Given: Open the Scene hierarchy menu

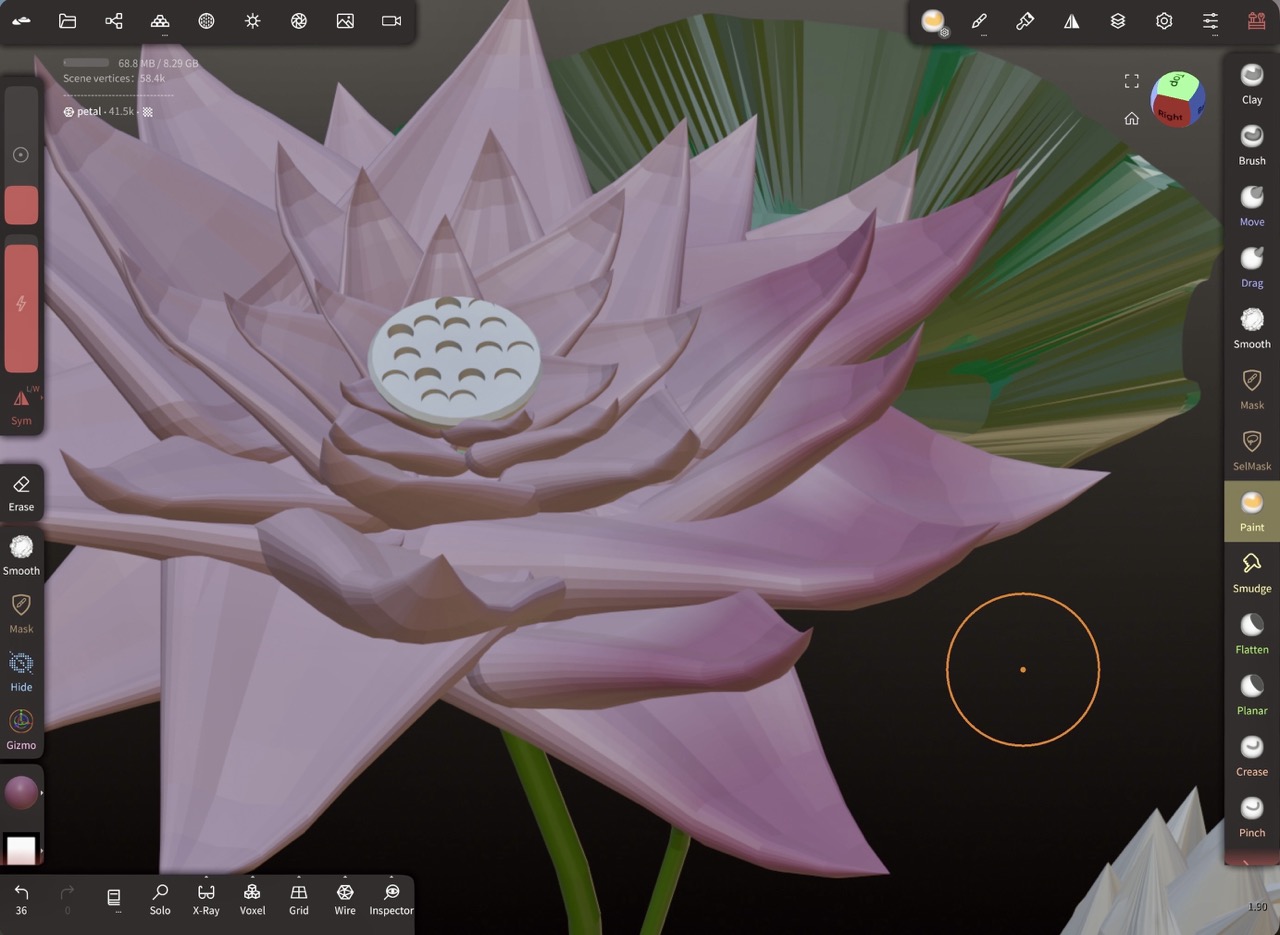Looking at the screenshot, I should [x=114, y=21].
